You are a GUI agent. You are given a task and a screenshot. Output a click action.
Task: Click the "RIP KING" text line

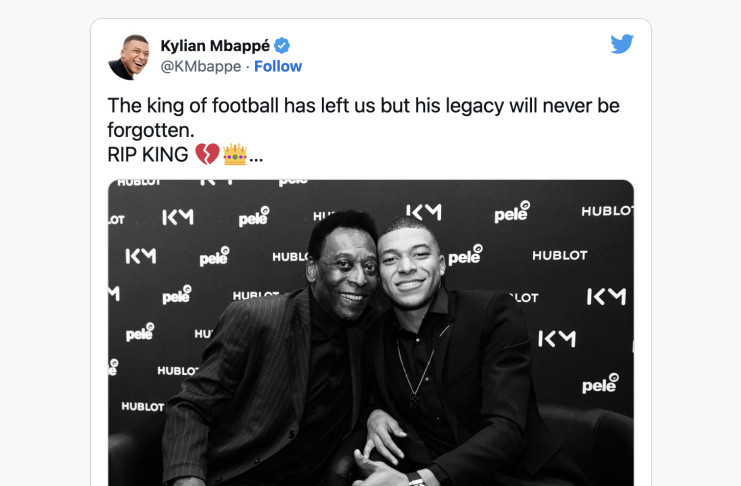pos(148,155)
